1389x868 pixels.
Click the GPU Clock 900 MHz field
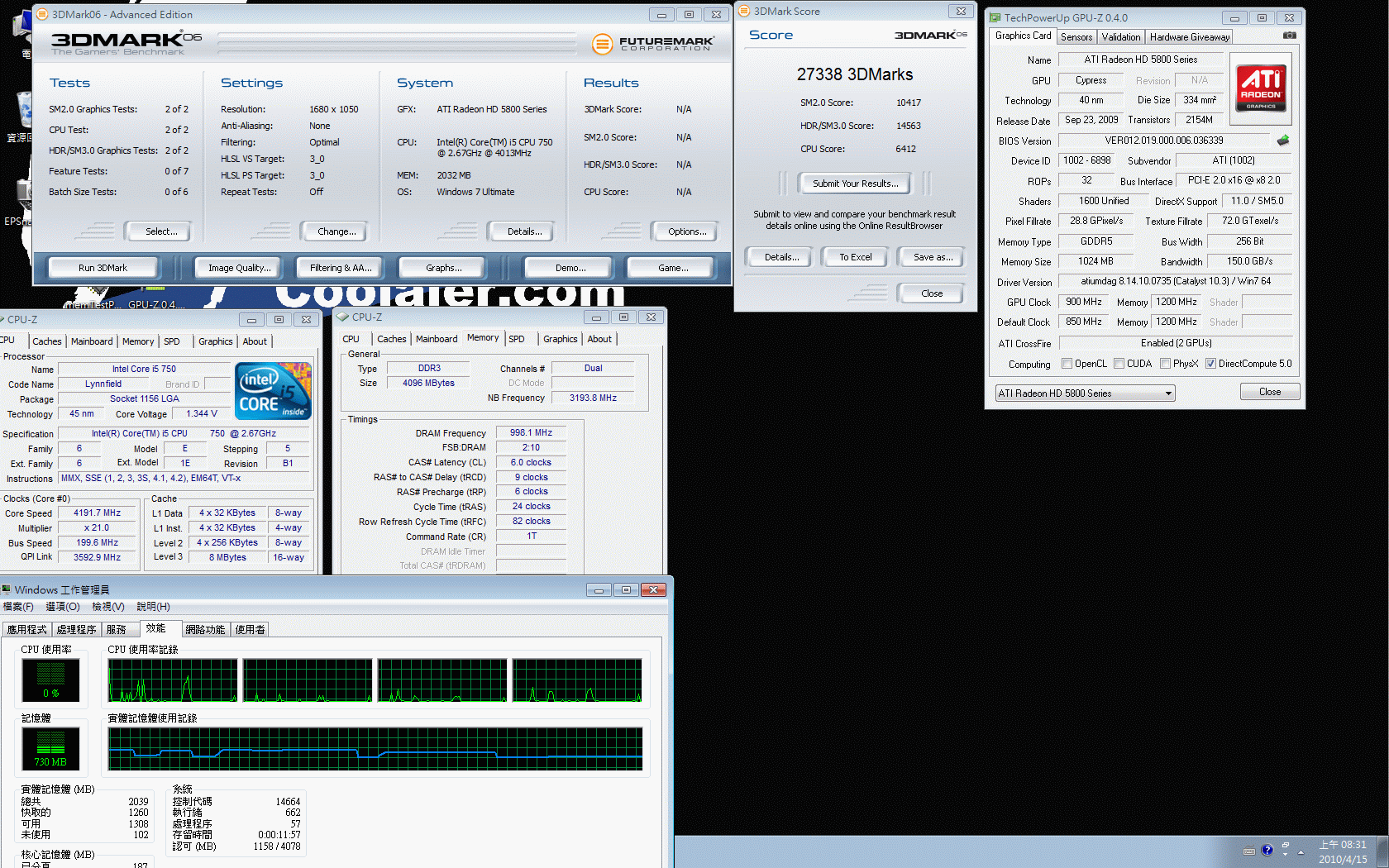(1083, 302)
